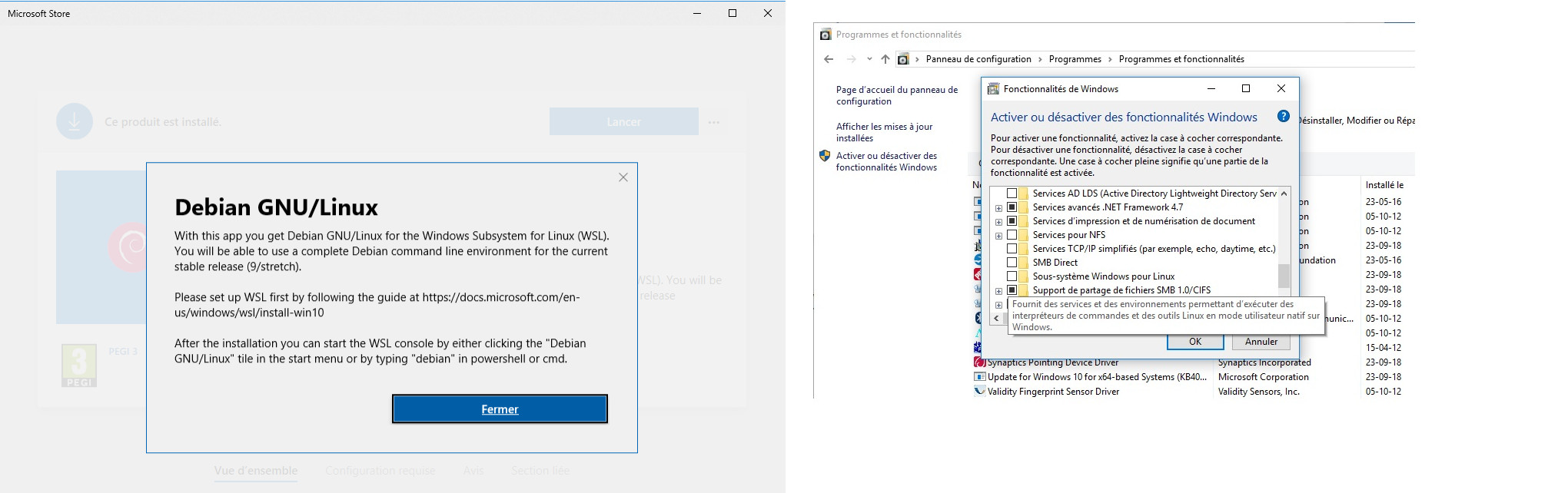The image size is (1568, 493).
Task: Click 'Validity Sensors, Inc.' publisher cell
Action: (1258, 392)
